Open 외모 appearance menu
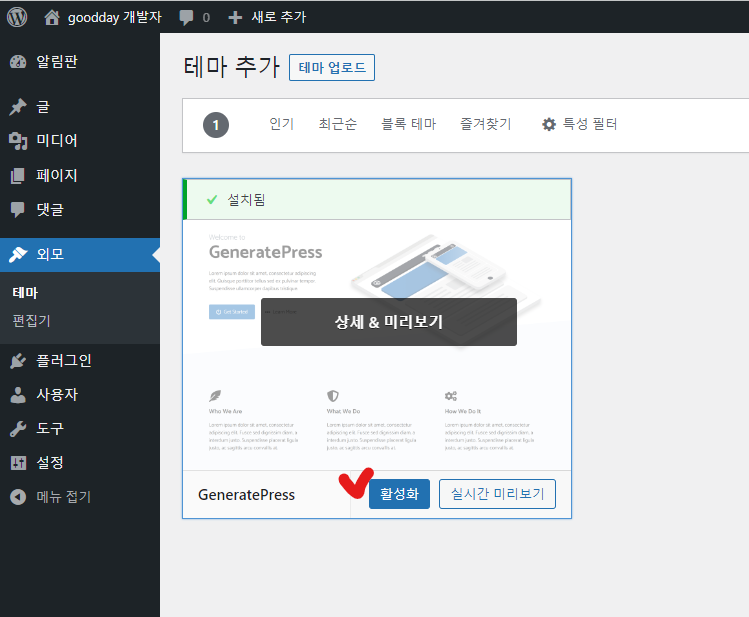The width and height of the screenshot is (749, 617). (80, 255)
